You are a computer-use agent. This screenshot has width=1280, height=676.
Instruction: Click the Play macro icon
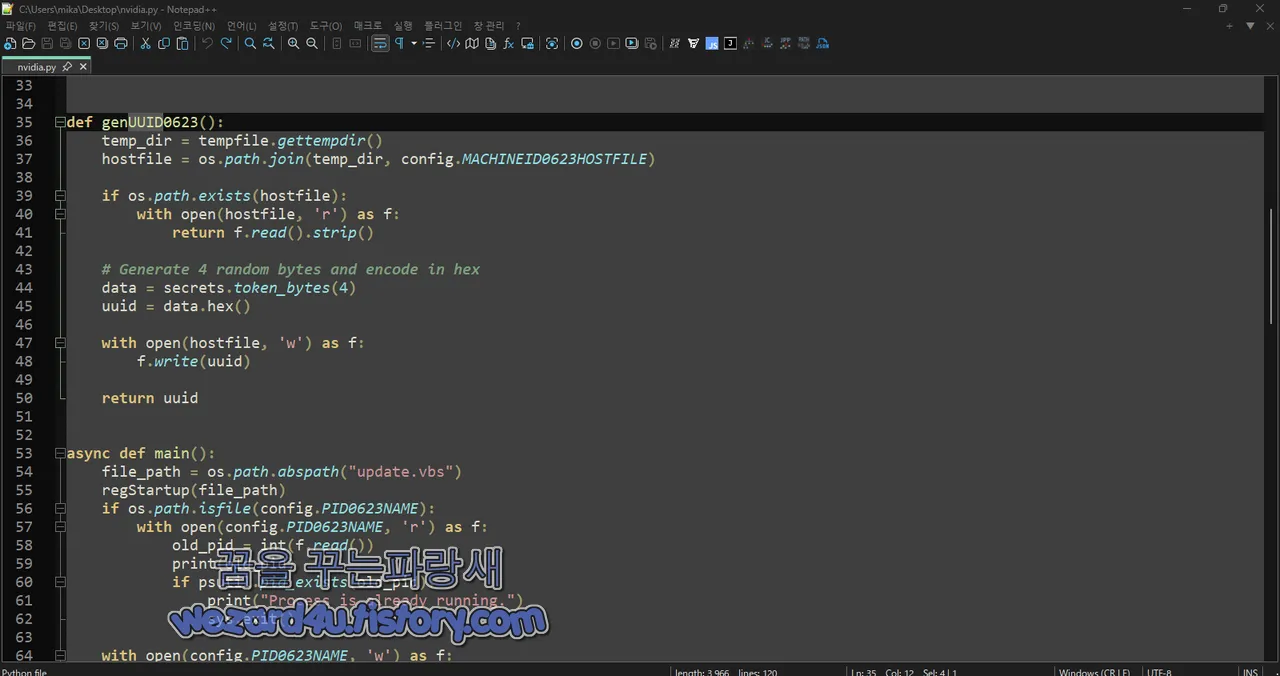click(x=613, y=44)
